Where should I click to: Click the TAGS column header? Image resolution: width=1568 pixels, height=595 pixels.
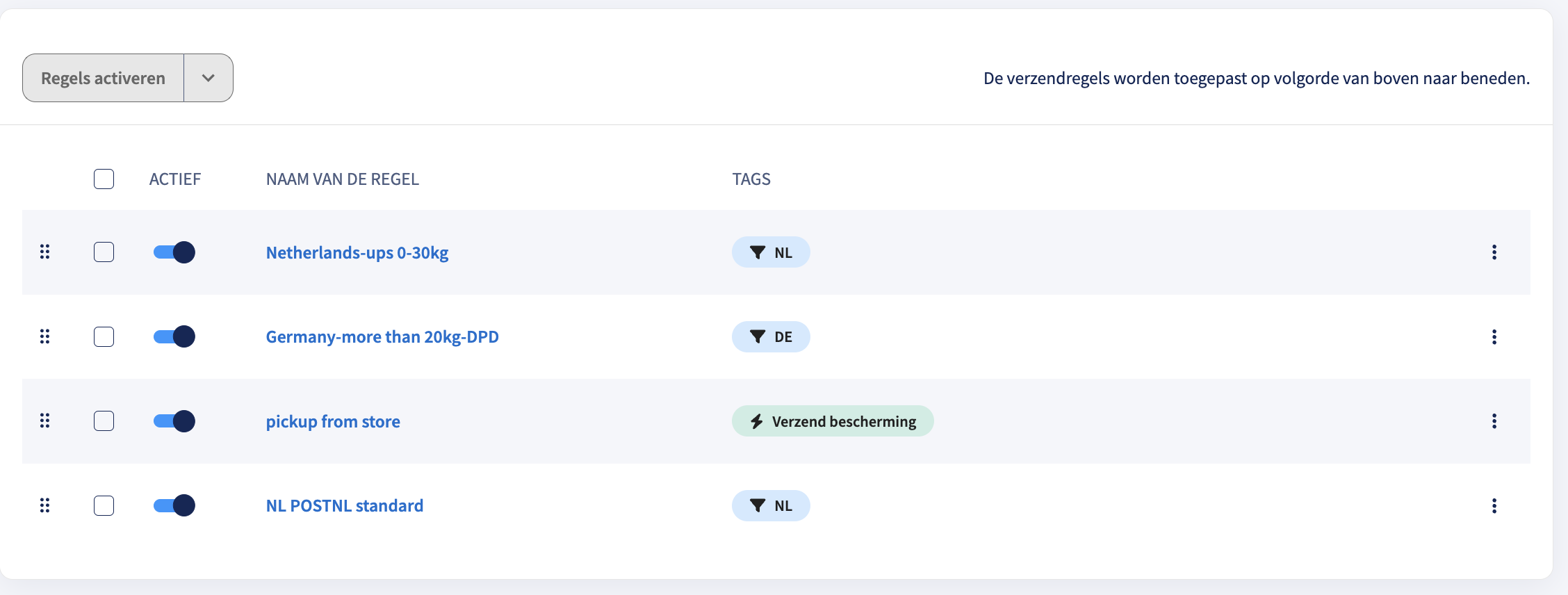coord(751,179)
